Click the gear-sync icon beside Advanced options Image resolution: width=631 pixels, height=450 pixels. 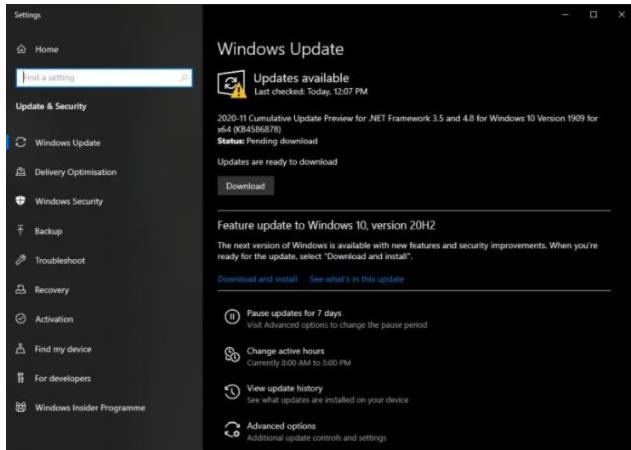232,429
